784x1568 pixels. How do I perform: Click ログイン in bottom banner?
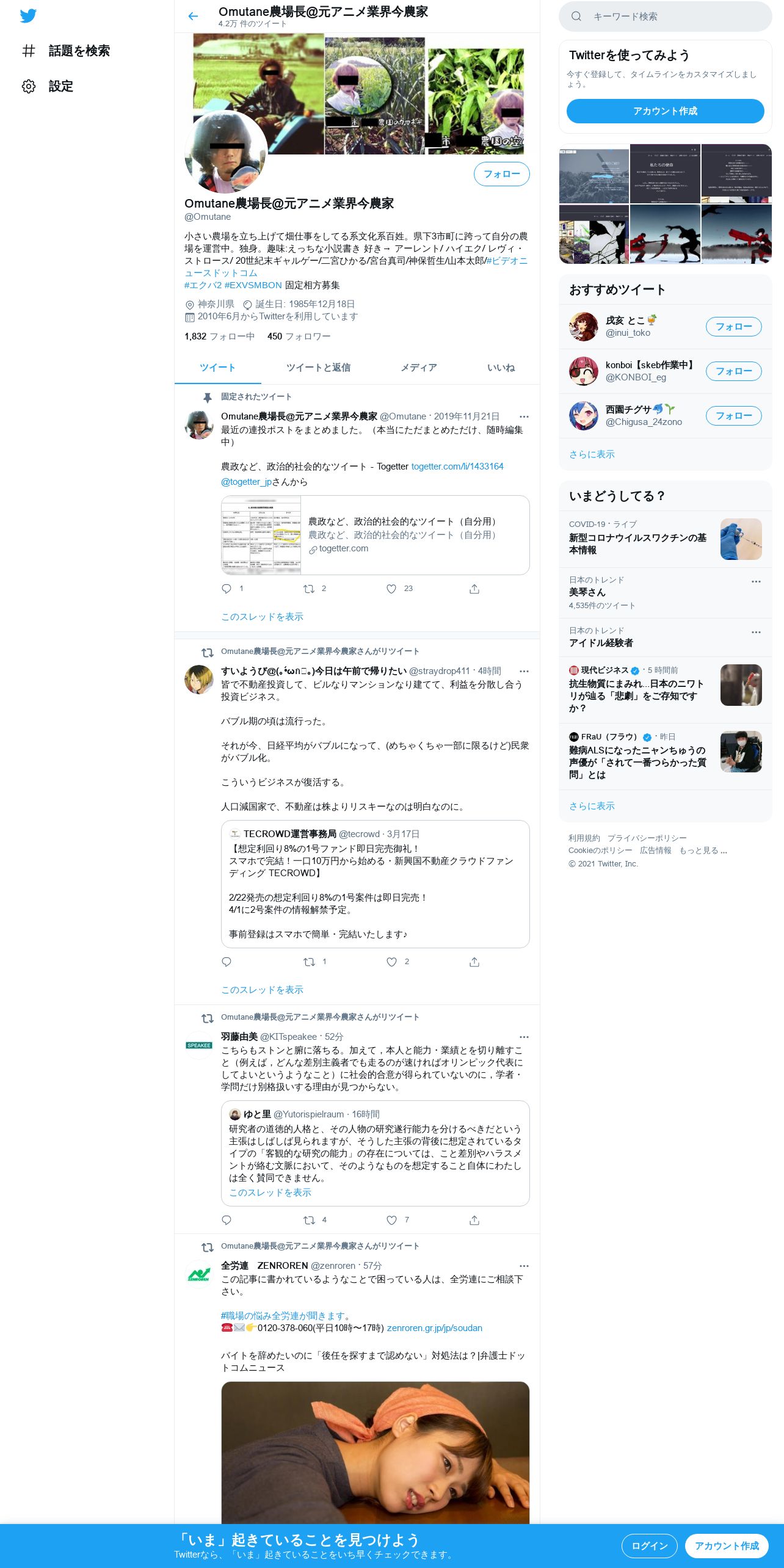pos(650,1545)
